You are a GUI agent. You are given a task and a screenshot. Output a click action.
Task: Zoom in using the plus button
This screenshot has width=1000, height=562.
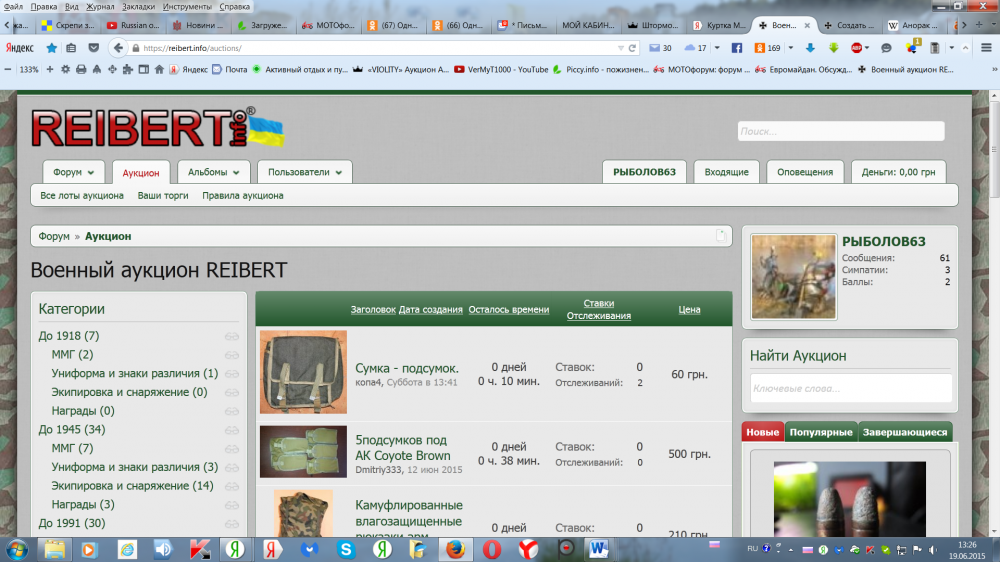click(50, 69)
